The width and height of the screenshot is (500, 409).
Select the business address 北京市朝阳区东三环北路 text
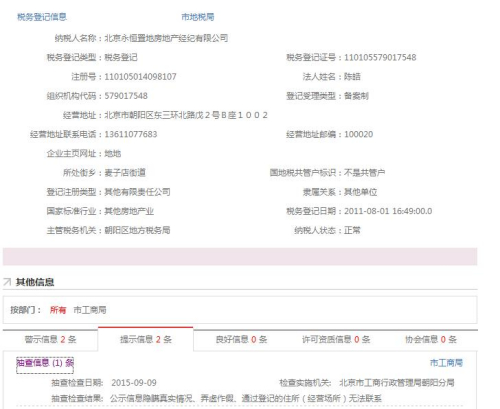[x=186, y=115]
